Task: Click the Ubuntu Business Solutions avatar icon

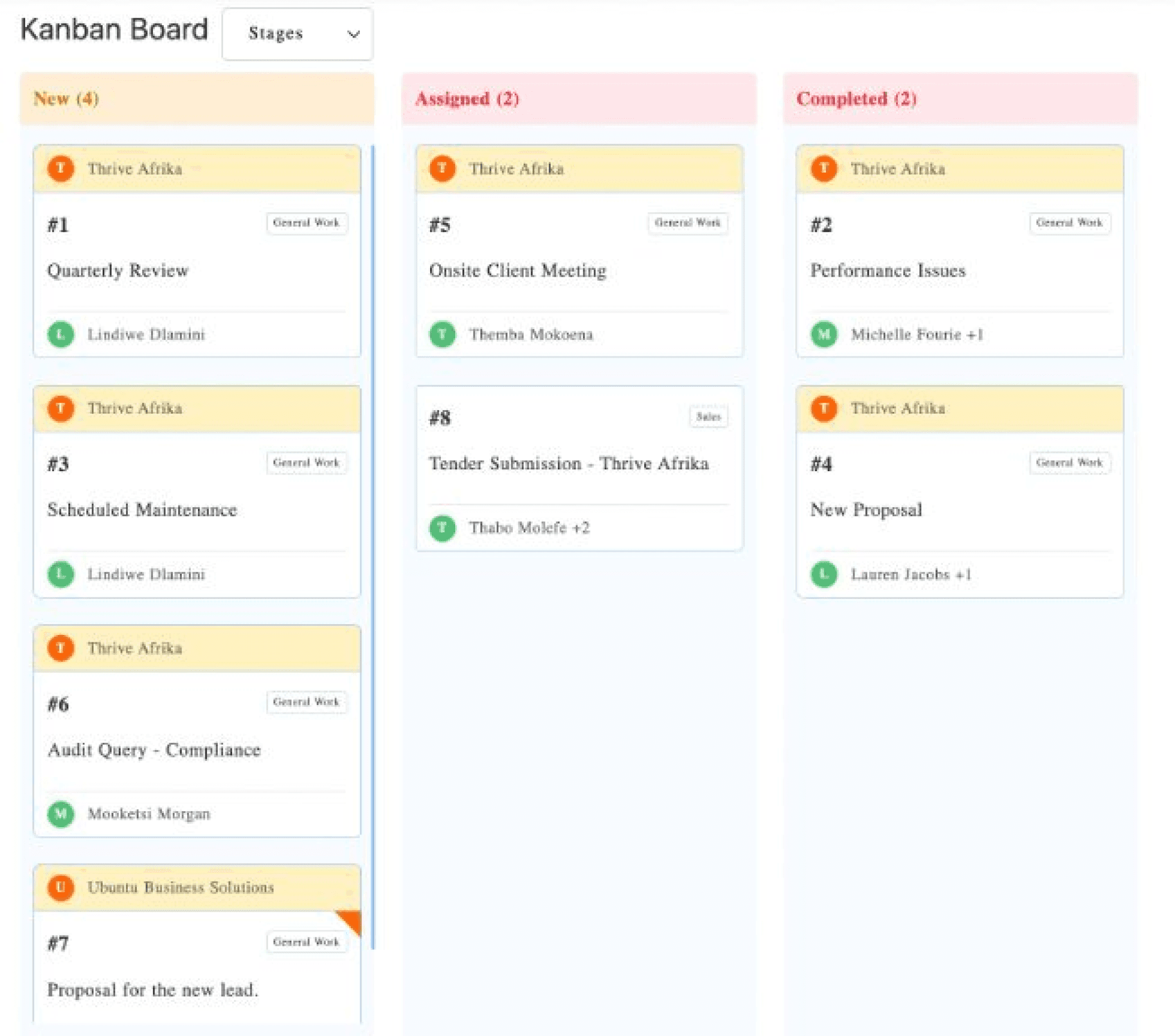Action: (x=60, y=887)
